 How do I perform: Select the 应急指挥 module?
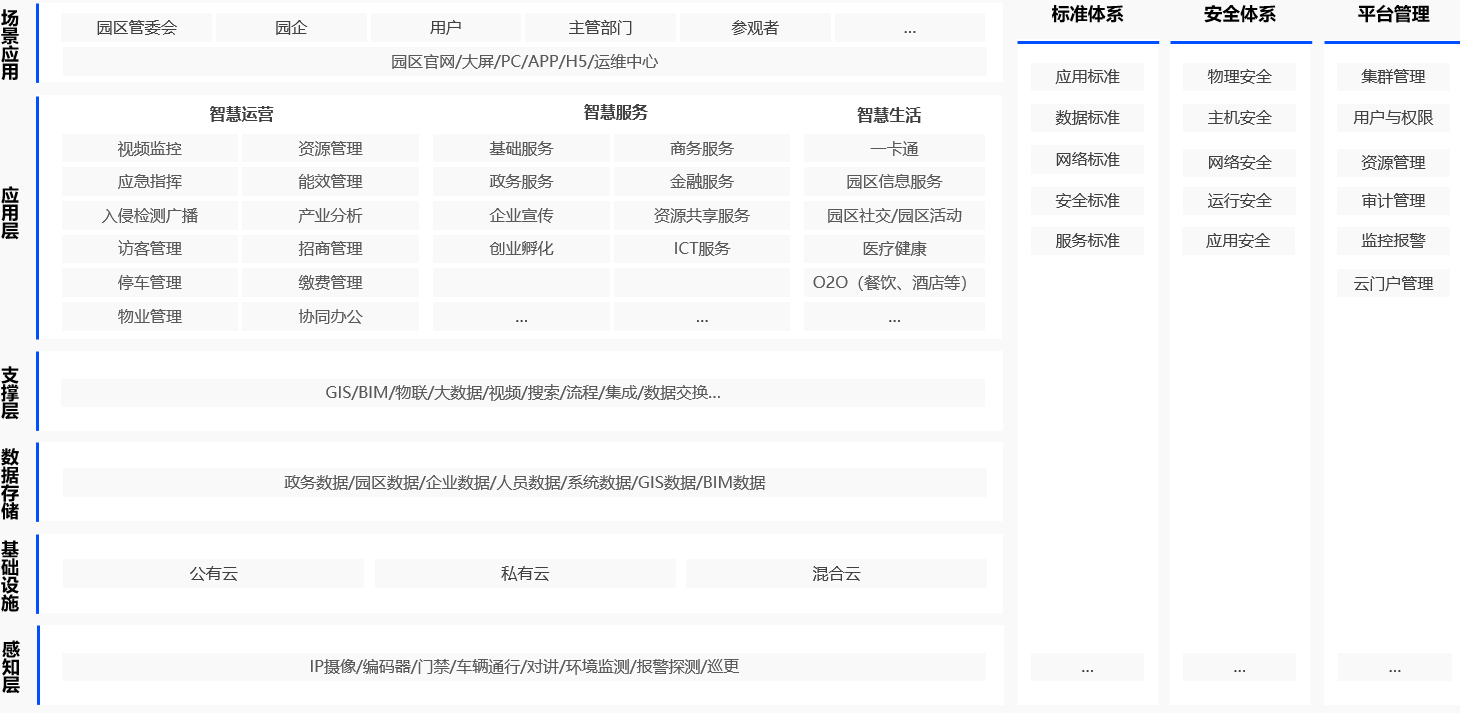point(150,182)
